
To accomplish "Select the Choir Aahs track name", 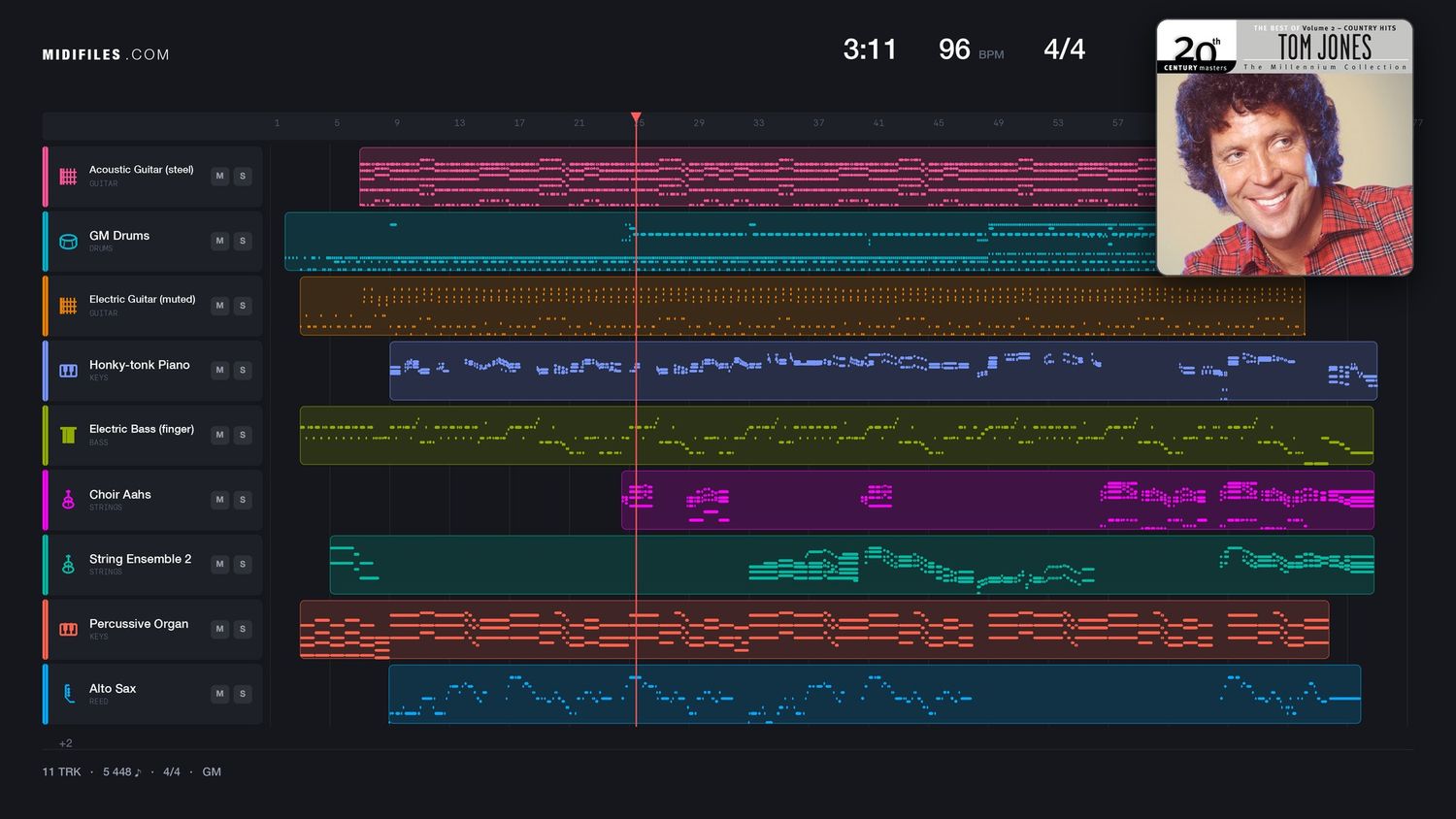I will point(120,495).
